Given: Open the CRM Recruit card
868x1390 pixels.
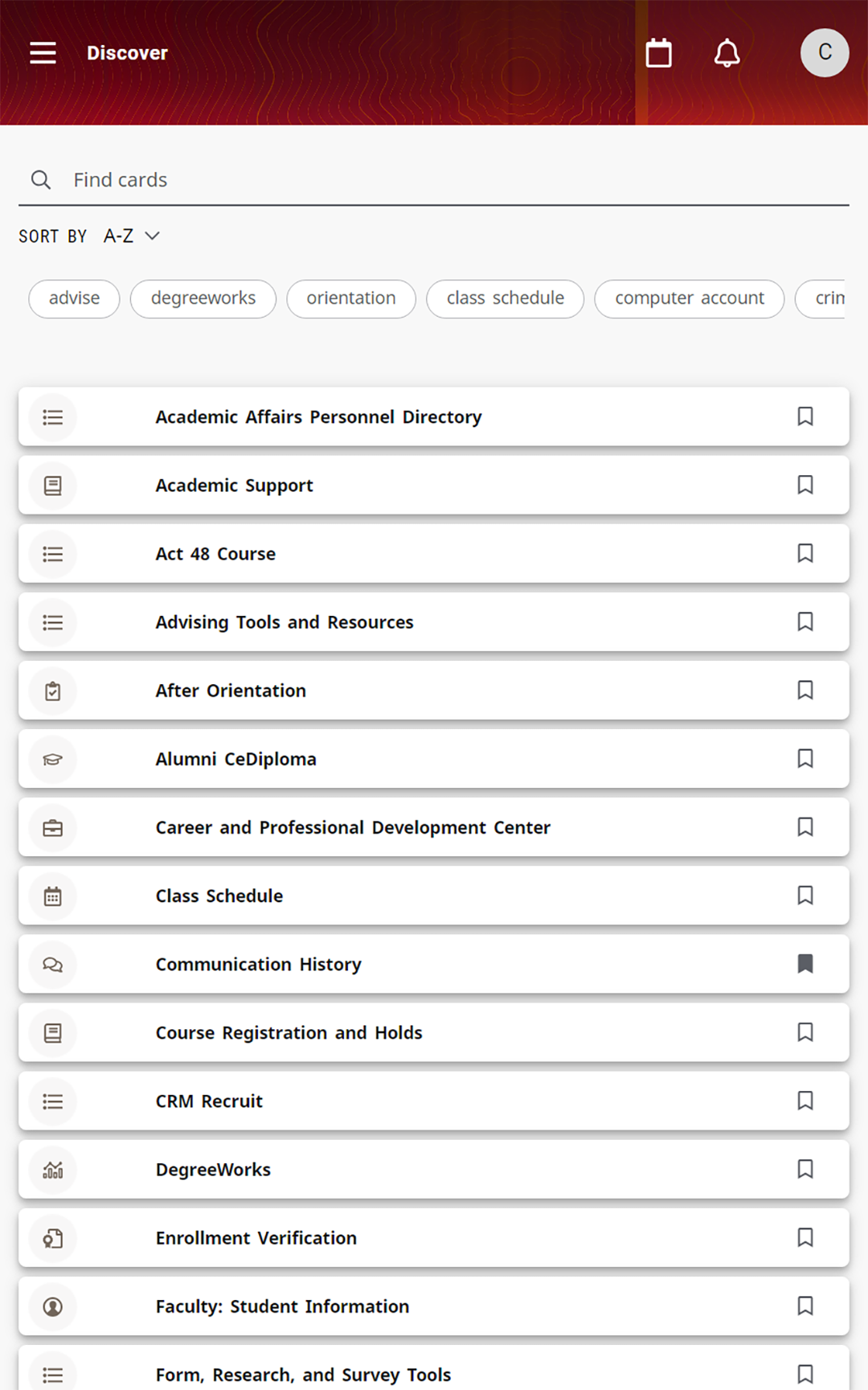Looking at the screenshot, I should tap(434, 1101).
